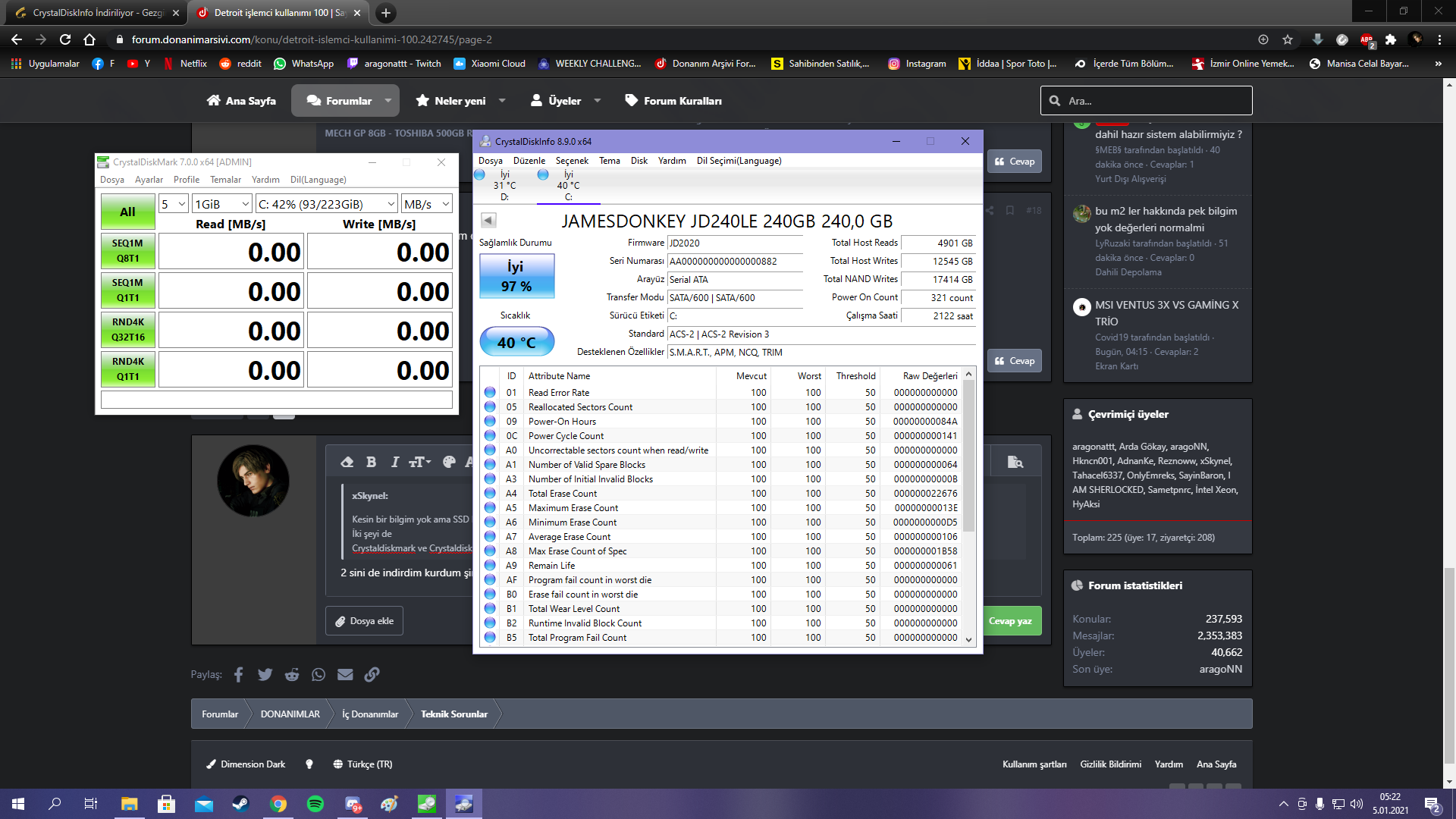Click the preview icon in the reply editor
1456x819 pixels.
[x=1015, y=462]
